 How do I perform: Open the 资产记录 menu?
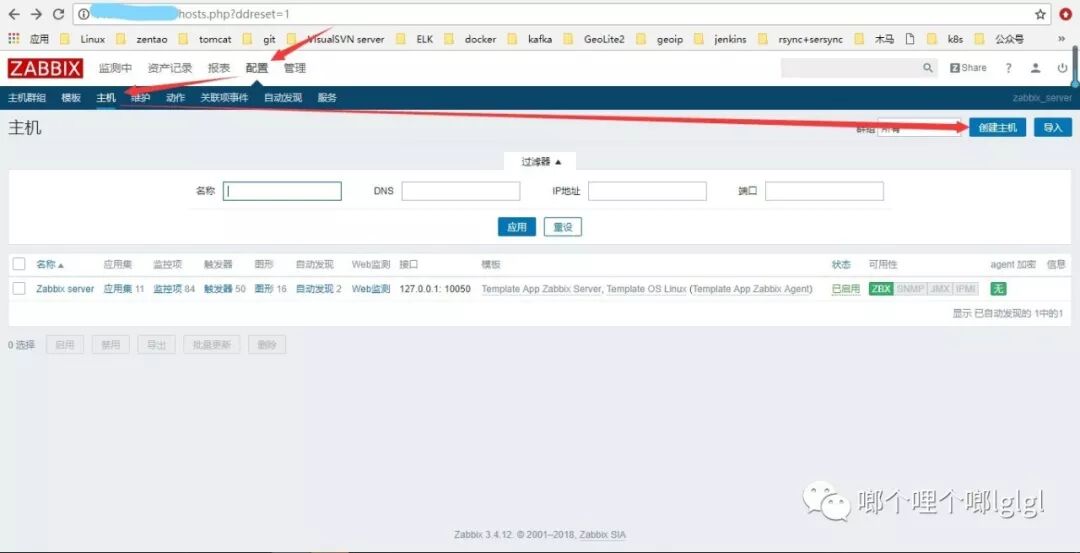[x=169, y=68]
